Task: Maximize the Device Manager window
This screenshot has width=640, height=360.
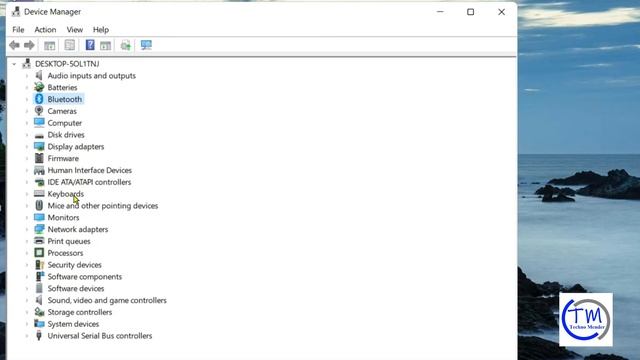Action: point(471,12)
